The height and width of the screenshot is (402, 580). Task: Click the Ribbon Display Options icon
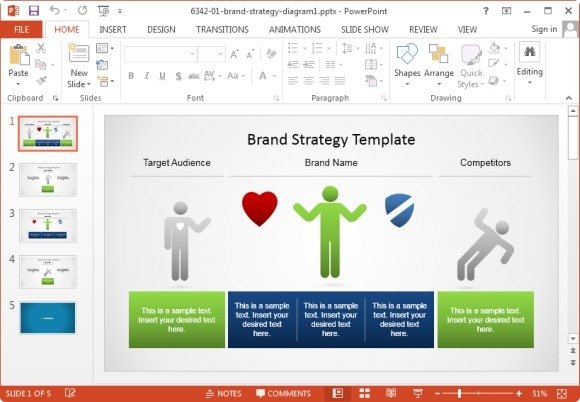coord(506,11)
